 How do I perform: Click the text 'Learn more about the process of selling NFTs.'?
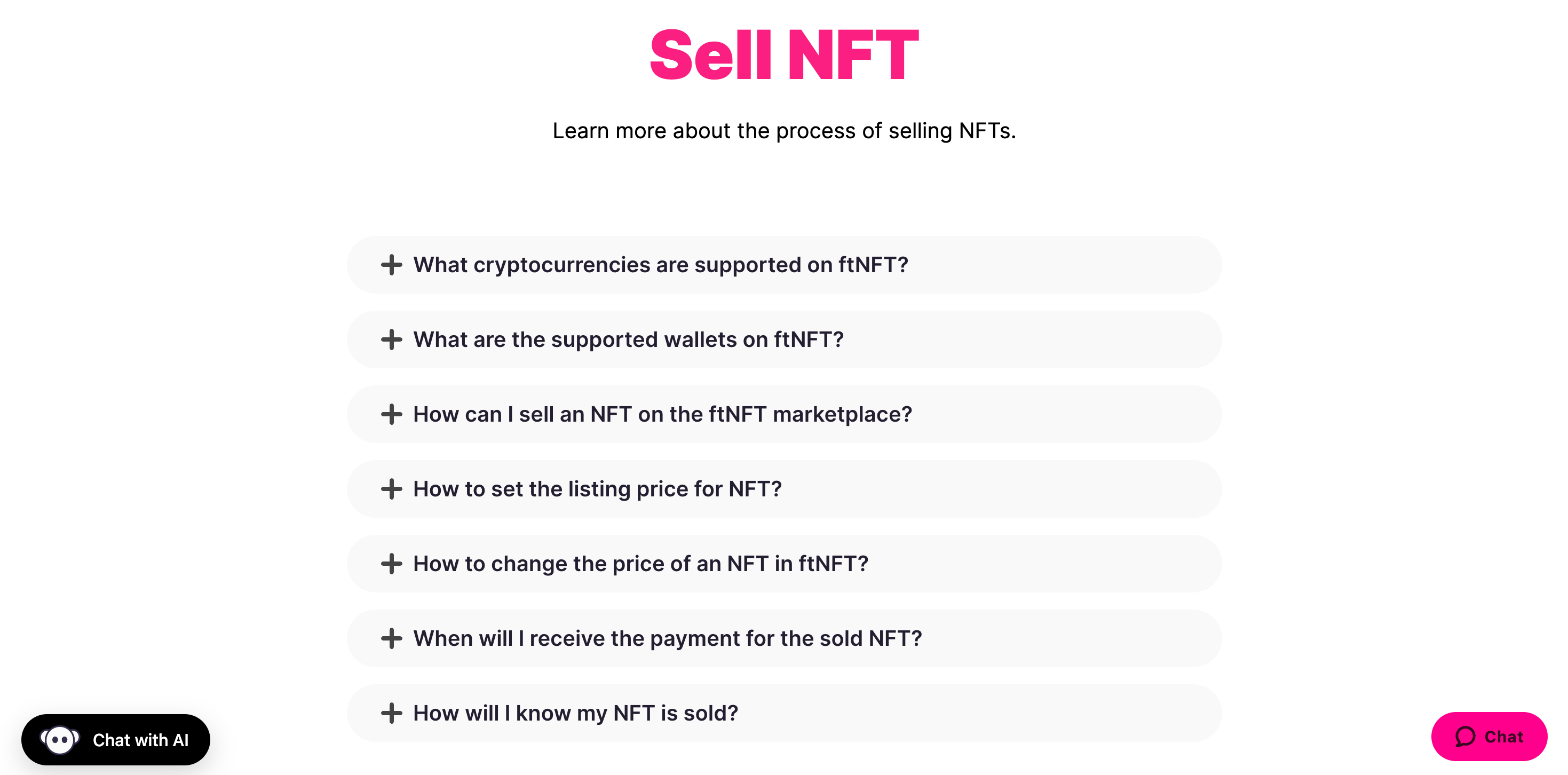pos(784,130)
